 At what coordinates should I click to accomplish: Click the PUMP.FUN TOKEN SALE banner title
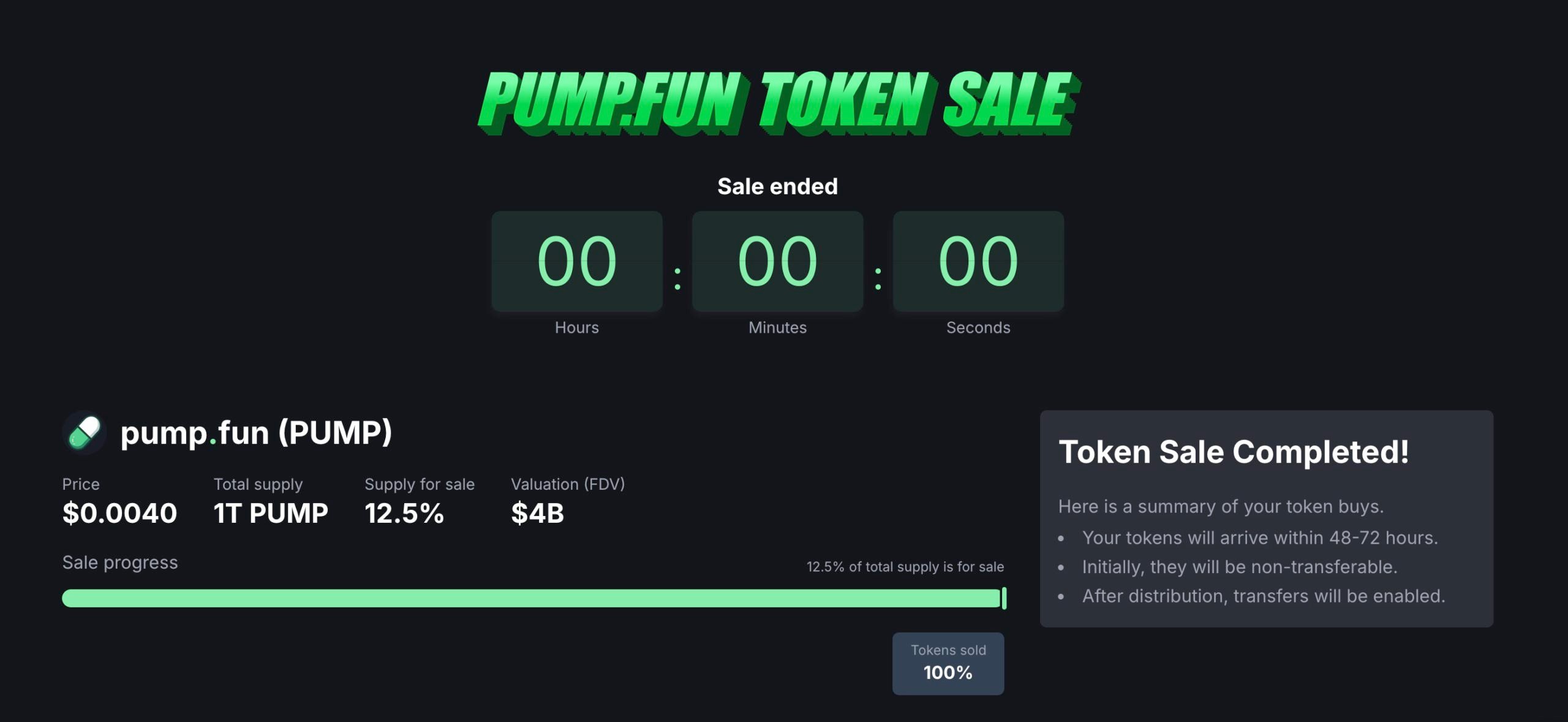(778, 102)
